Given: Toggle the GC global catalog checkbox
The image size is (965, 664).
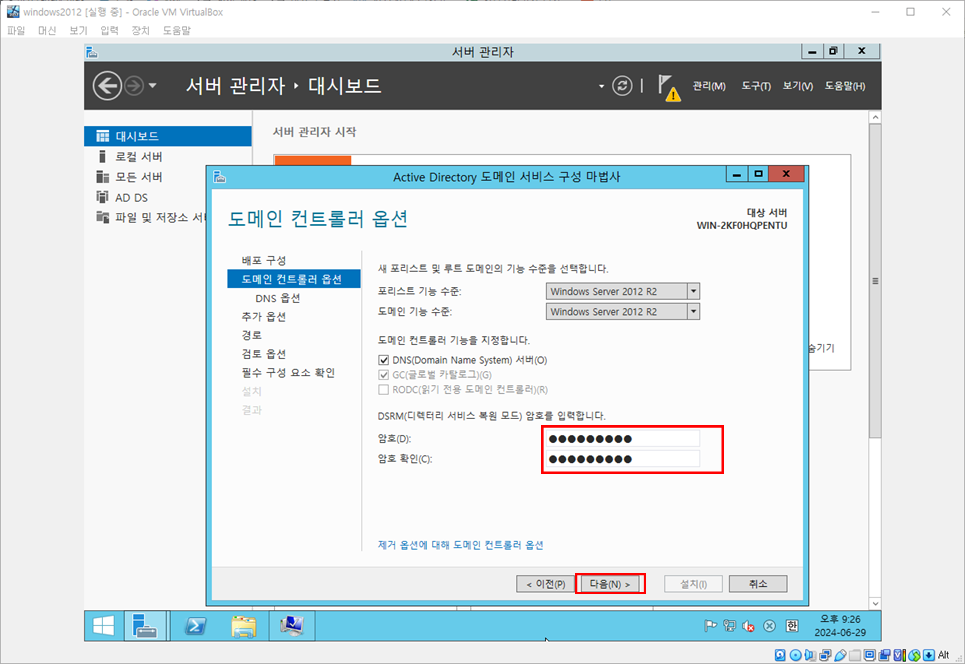Looking at the screenshot, I should coord(383,375).
